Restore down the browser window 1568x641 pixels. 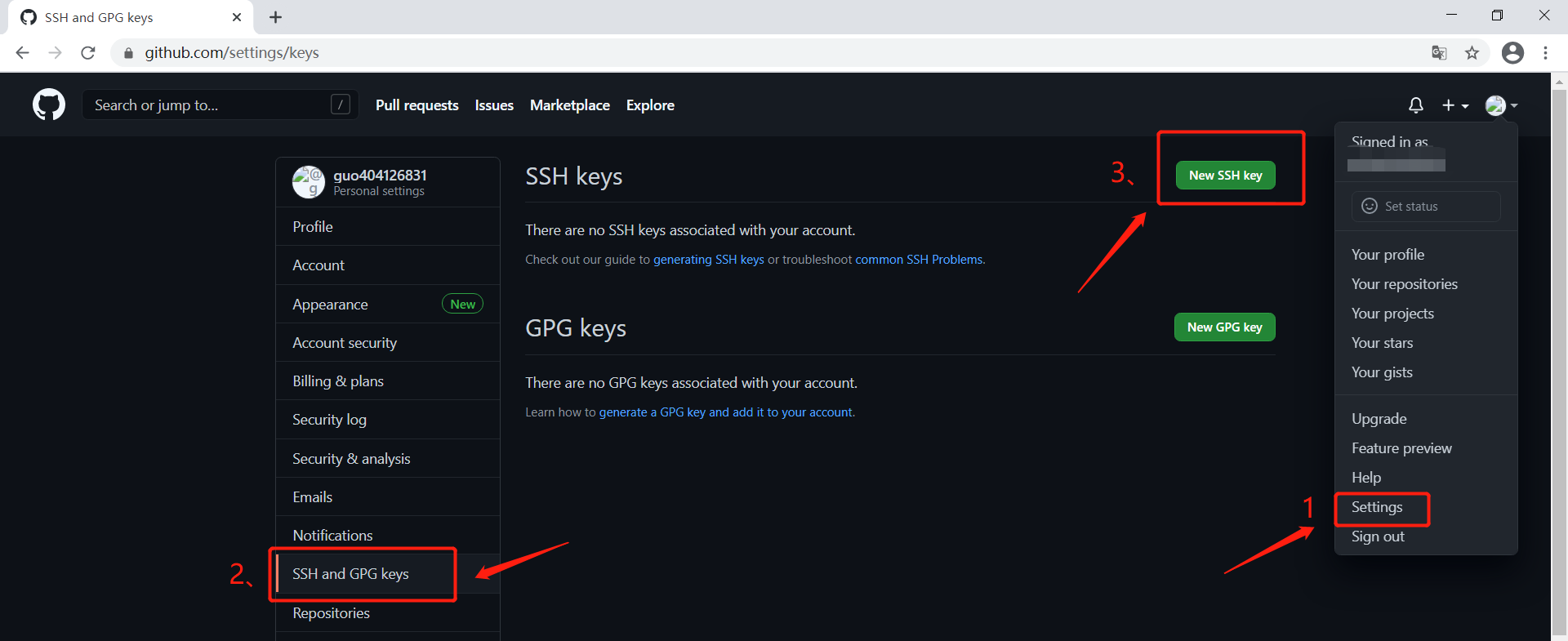1497,15
